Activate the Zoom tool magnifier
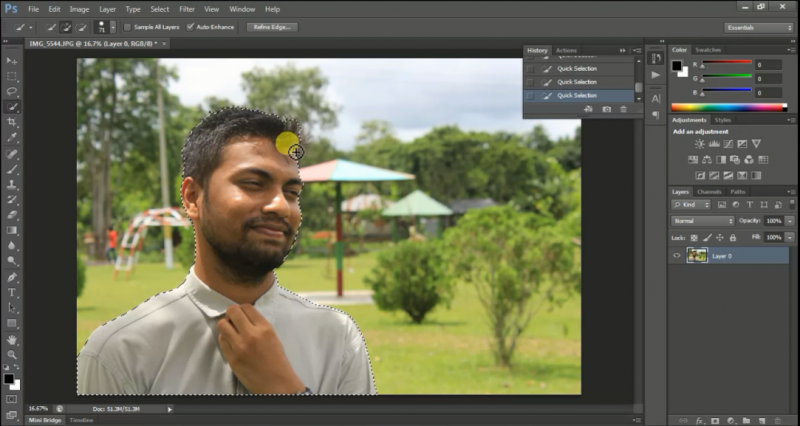800x426 pixels. tap(12, 354)
